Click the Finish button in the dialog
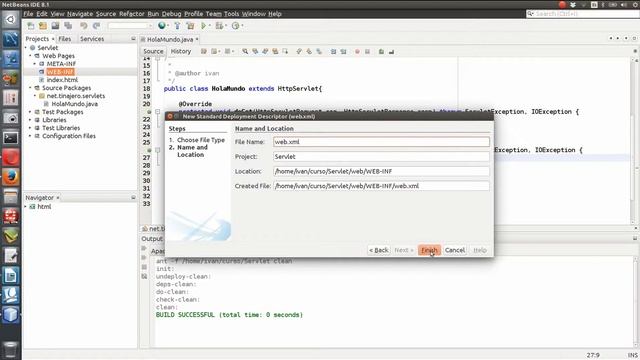This screenshot has height=360, width=640. tap(429, 250)
